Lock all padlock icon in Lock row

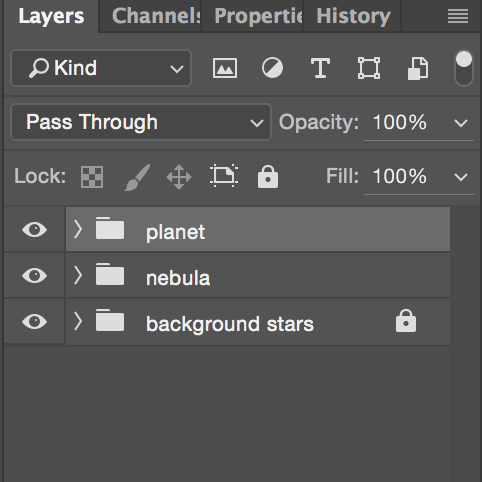[268, 177]
